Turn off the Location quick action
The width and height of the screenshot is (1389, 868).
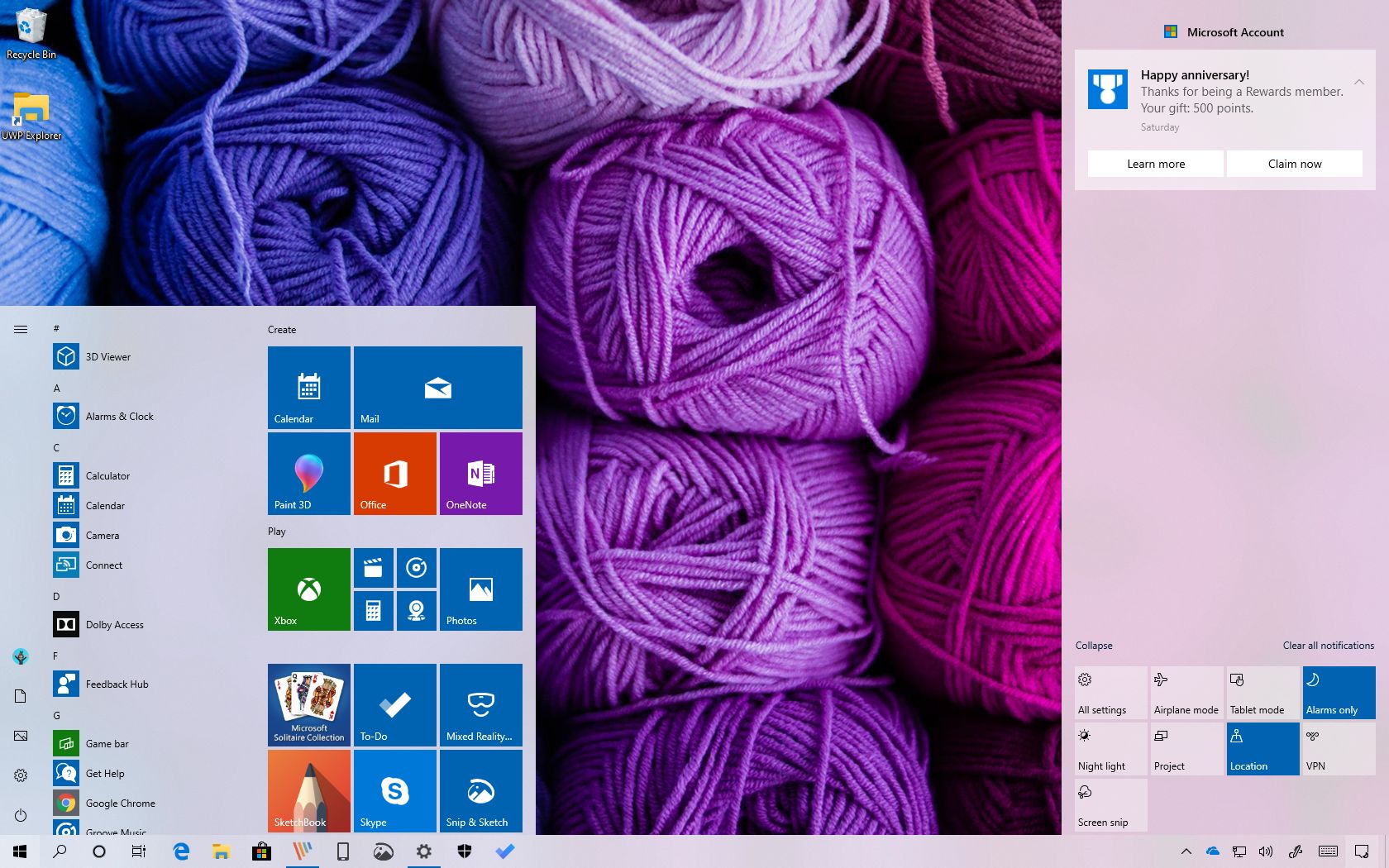[x=1263, y=748]
